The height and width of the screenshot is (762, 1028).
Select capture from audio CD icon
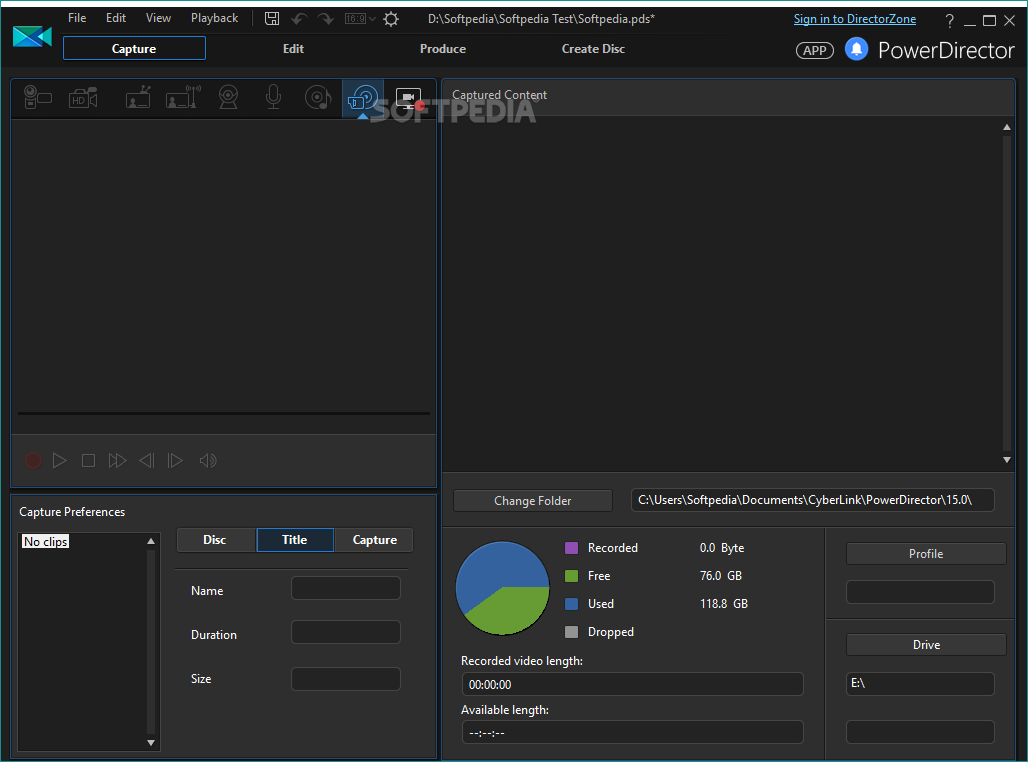tap(318, 98)
